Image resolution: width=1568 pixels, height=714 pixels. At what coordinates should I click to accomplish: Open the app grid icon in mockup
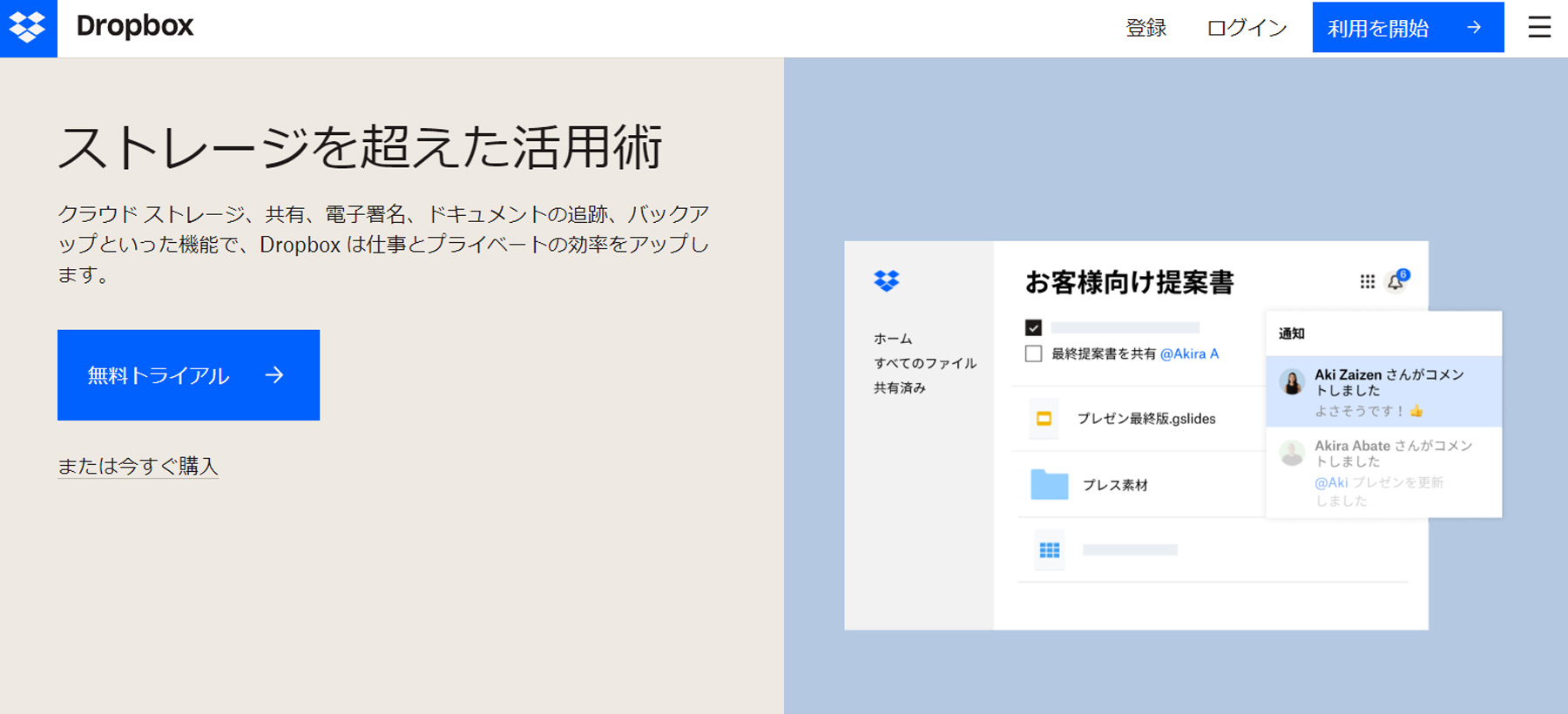coord(1367,282)
